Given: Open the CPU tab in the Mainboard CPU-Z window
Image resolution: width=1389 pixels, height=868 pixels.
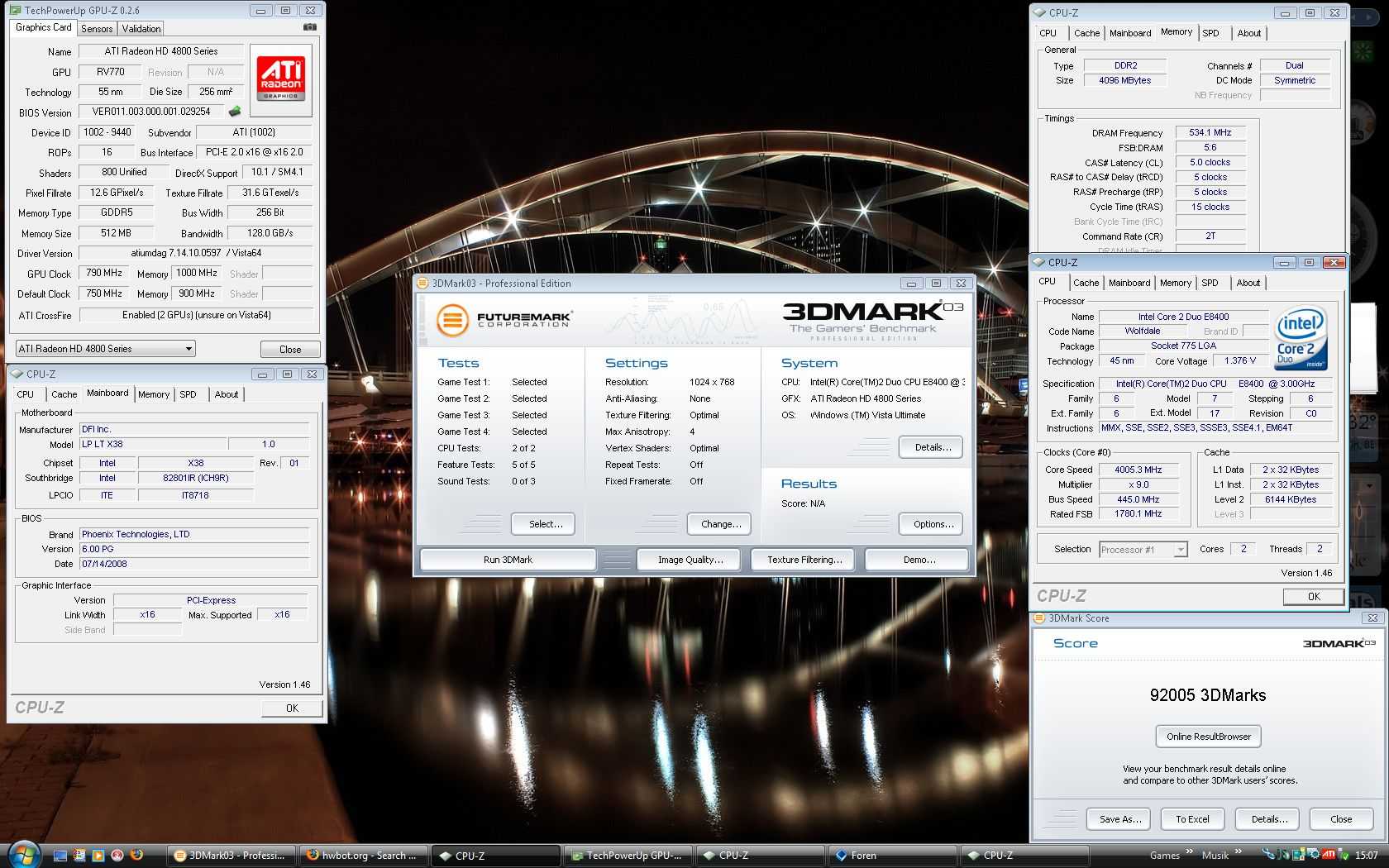Looking at the screenshot, I should (26, 395).
